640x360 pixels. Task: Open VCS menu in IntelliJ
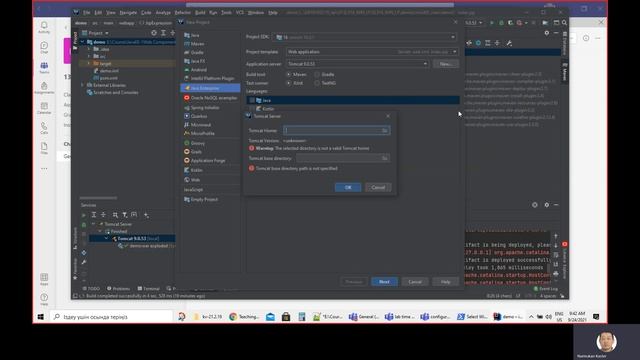240,13
